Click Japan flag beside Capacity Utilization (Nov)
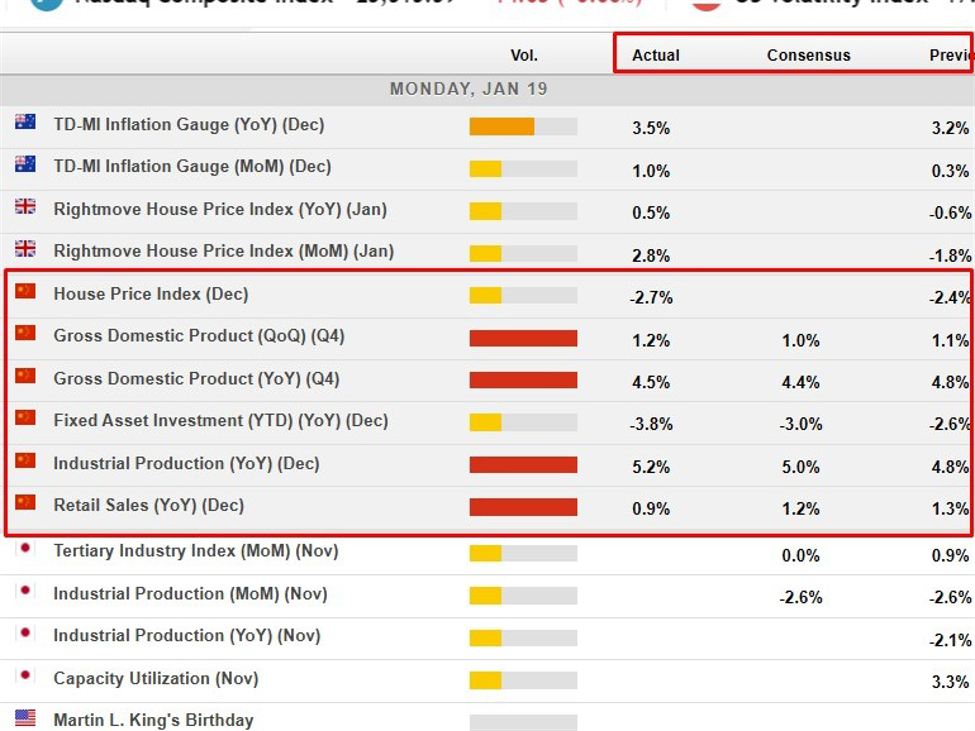Screen dimensions: 975x731 (x=25, y=676)
